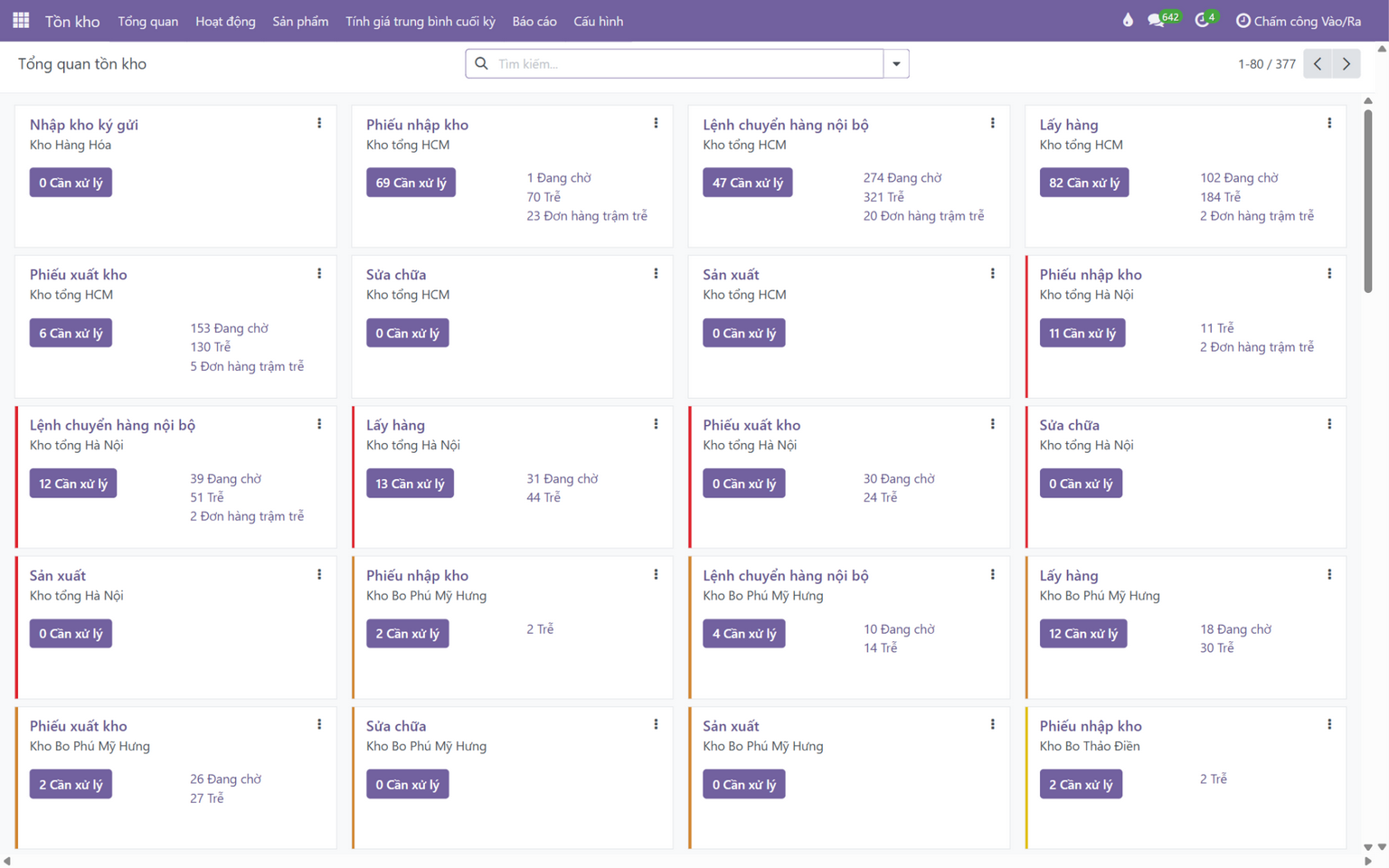Screen dimensions: 1389x868
Task: Click the search magnifier icon
Action: (481, 63)
